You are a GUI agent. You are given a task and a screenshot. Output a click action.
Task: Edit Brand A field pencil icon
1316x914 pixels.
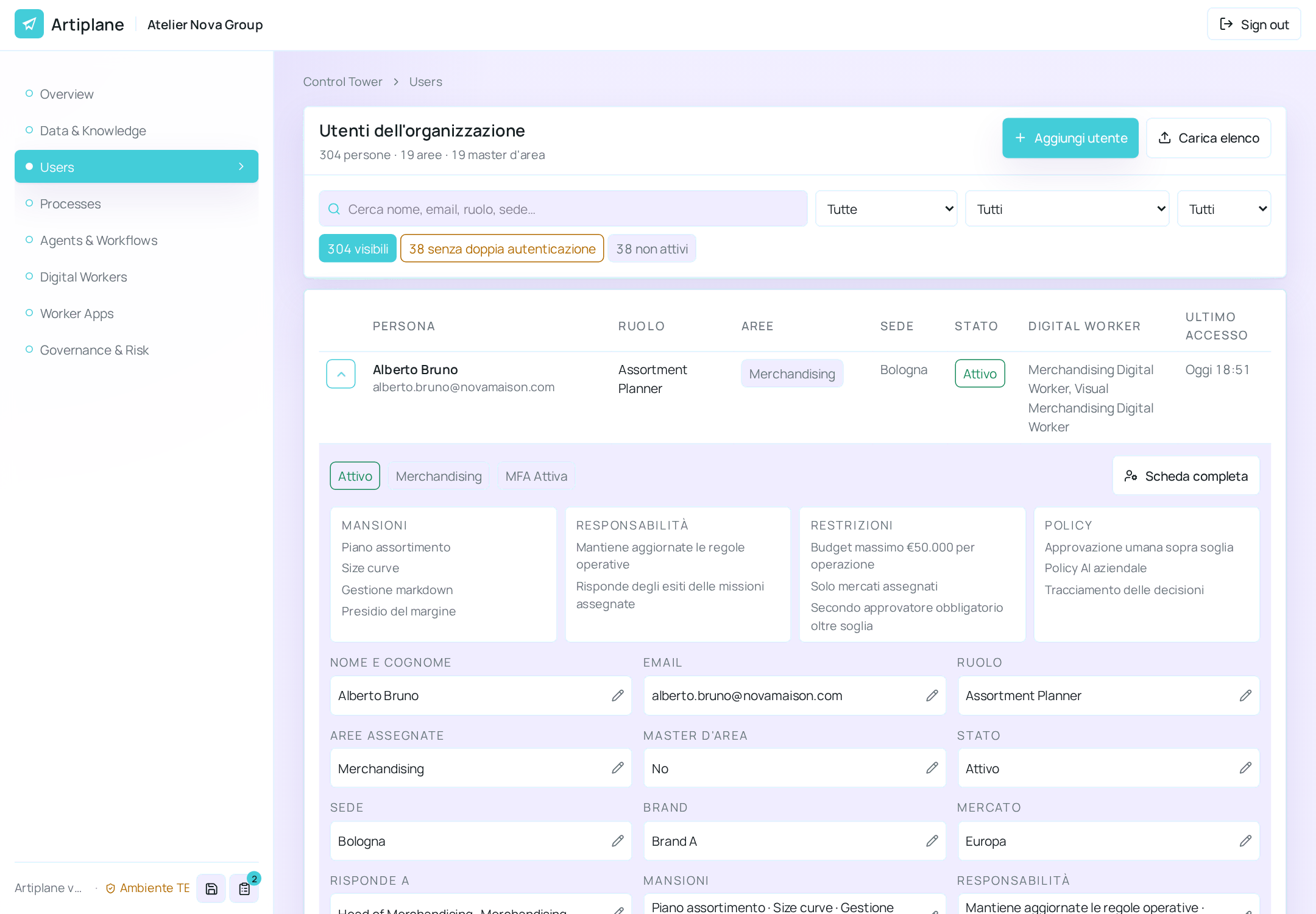(x=932, y=841)
